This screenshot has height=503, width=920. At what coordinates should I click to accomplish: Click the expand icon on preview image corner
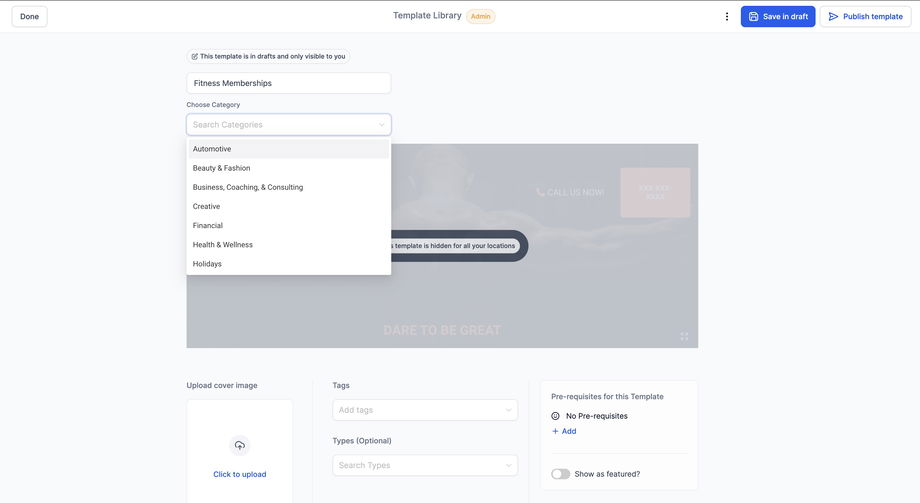[x=684, y=336]
